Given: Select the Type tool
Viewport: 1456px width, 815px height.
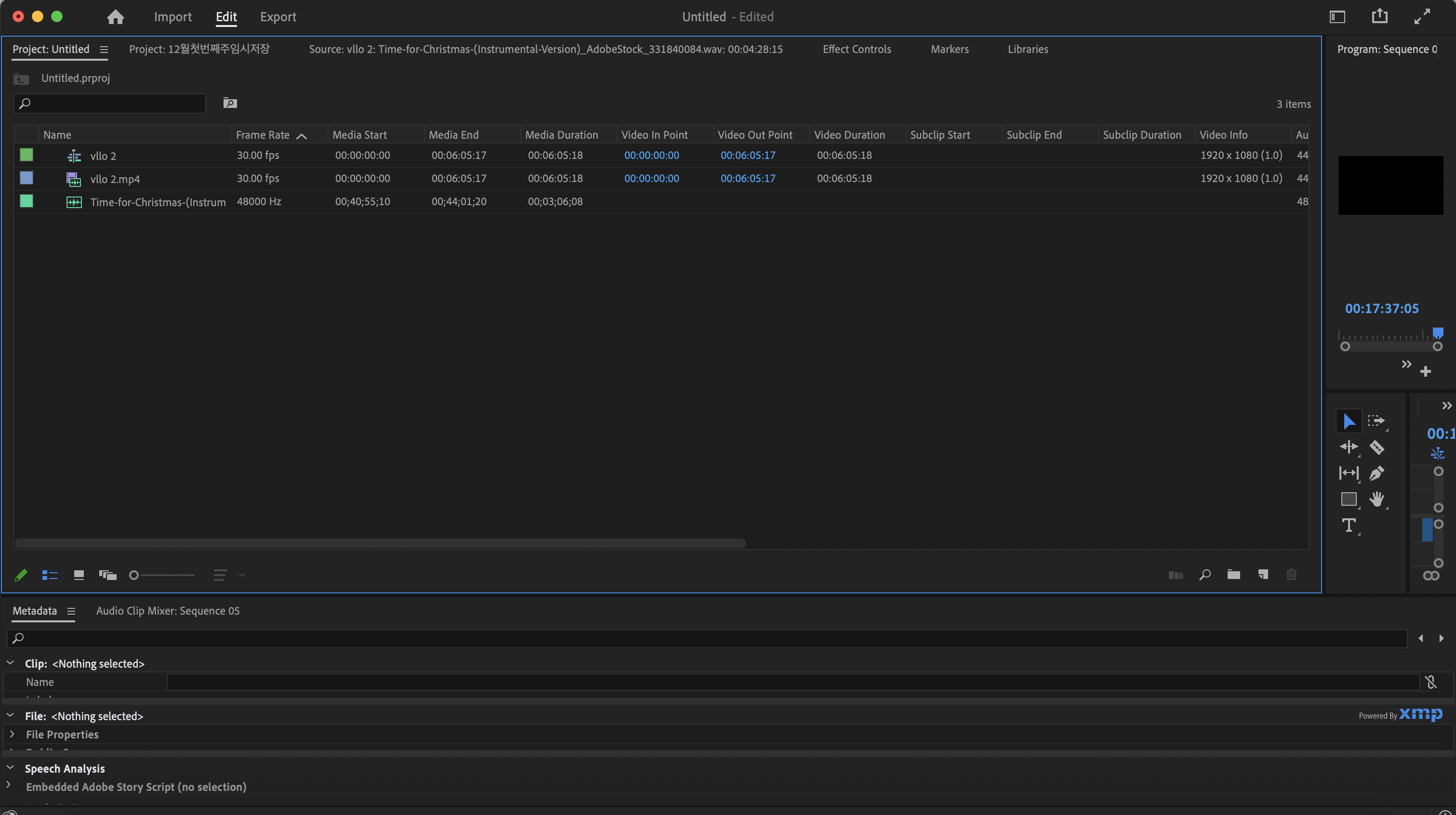Looking at the screenshot, I should [x=1349, y=525].
